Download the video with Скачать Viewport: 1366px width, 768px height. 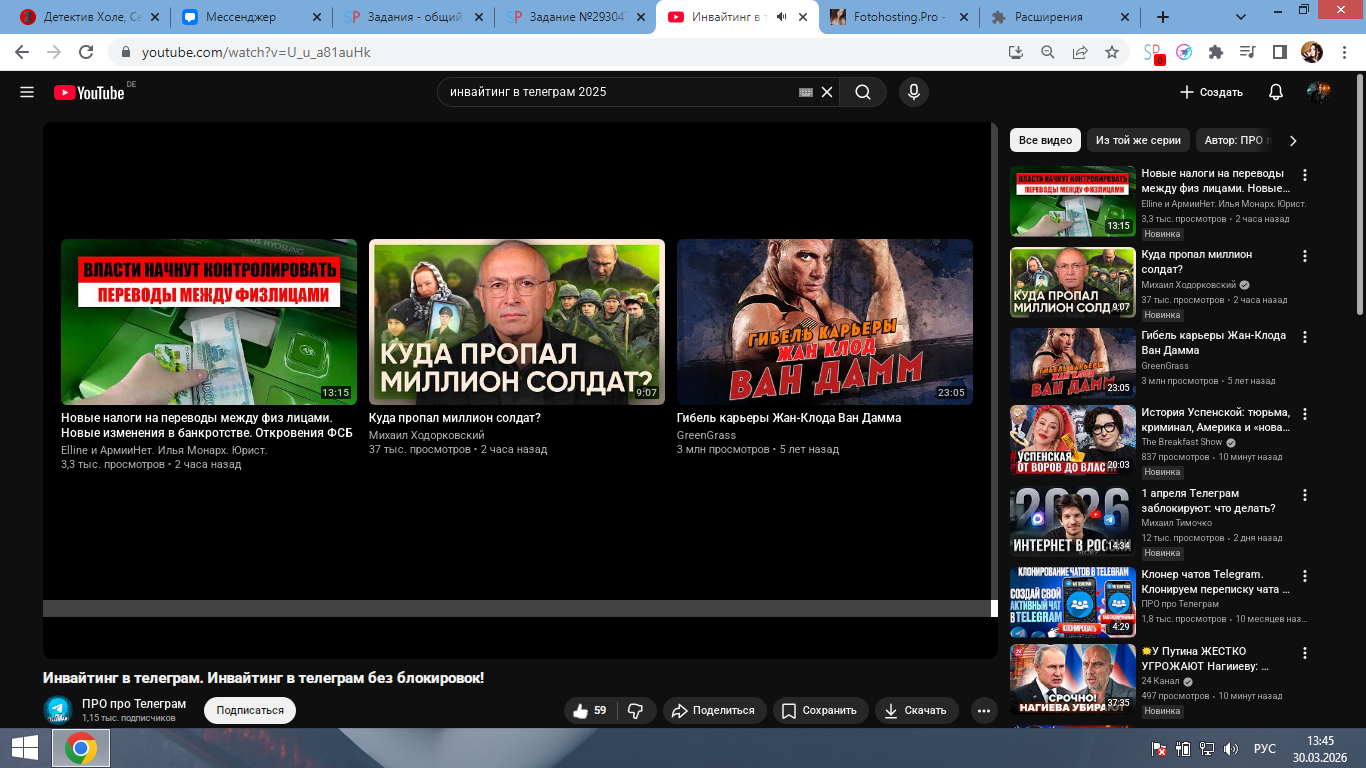click(x=916, y=711)
